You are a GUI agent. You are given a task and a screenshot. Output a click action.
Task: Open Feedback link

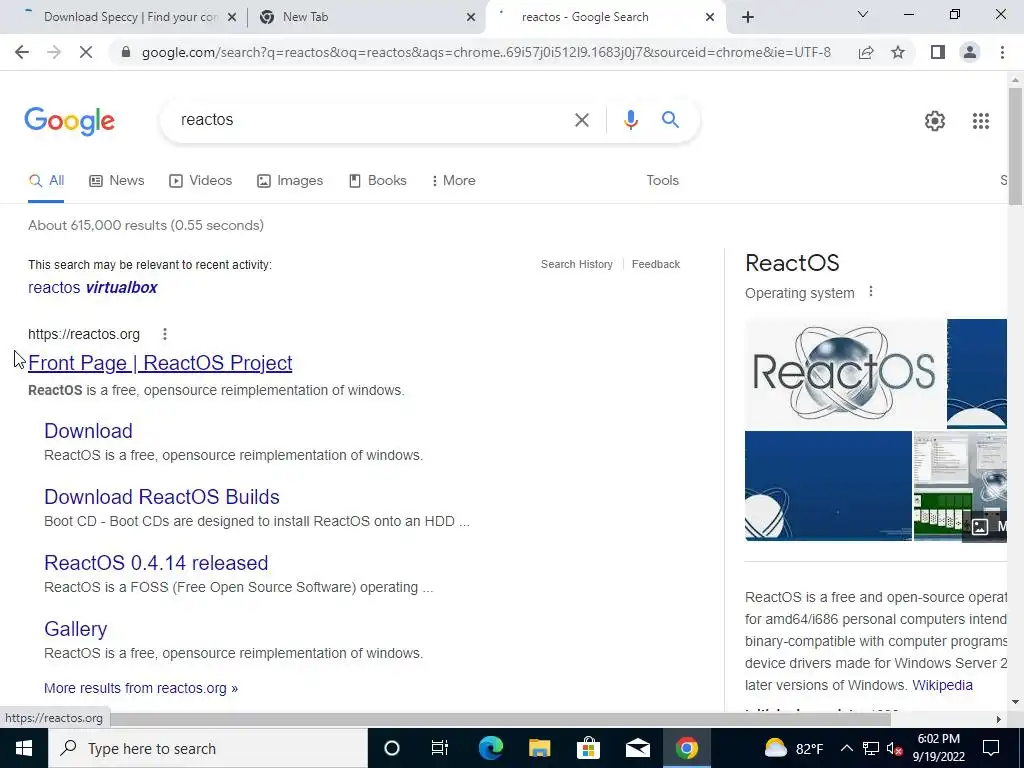coord(656,264)
